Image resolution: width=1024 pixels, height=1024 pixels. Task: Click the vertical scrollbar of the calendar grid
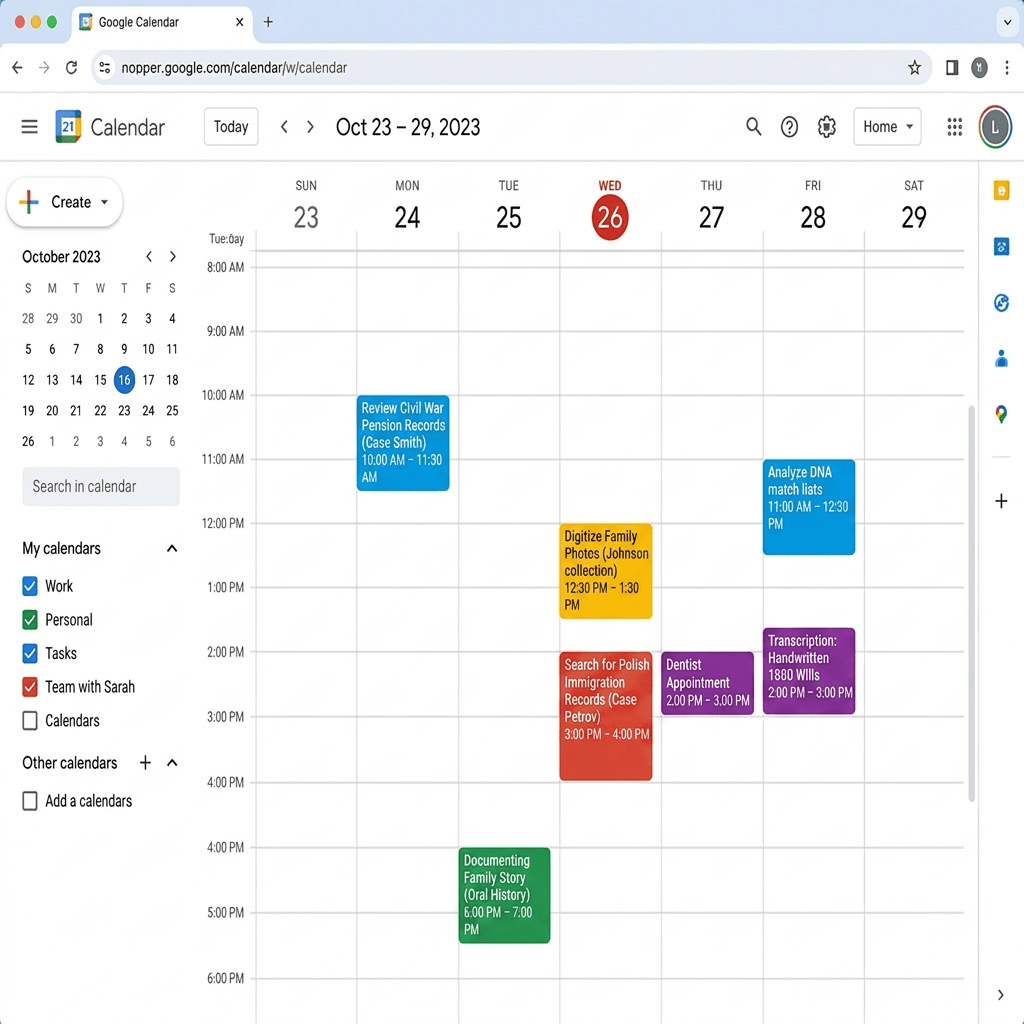tap(971, 603)
